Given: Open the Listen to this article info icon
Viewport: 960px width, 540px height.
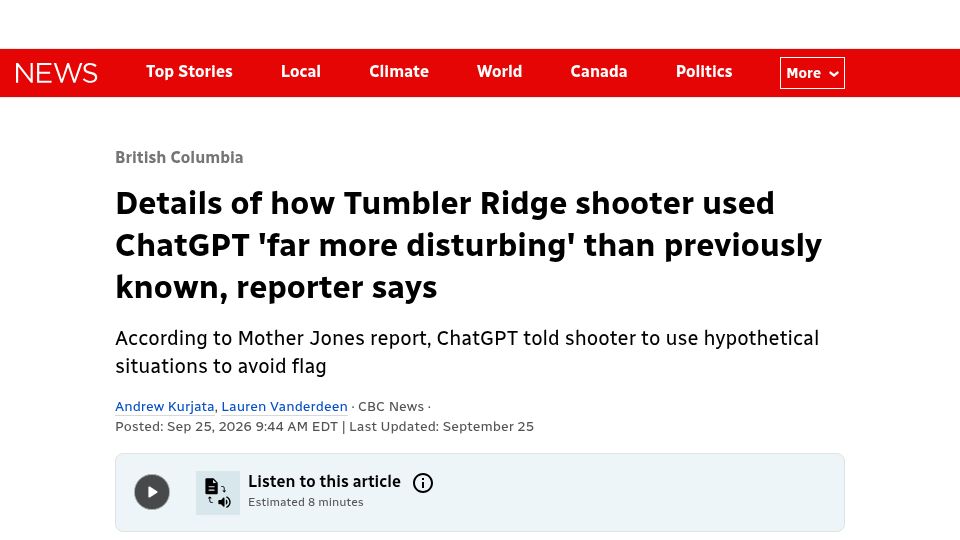Looking at the screenshot, I should pyautogui.click(x=423, y=483).
